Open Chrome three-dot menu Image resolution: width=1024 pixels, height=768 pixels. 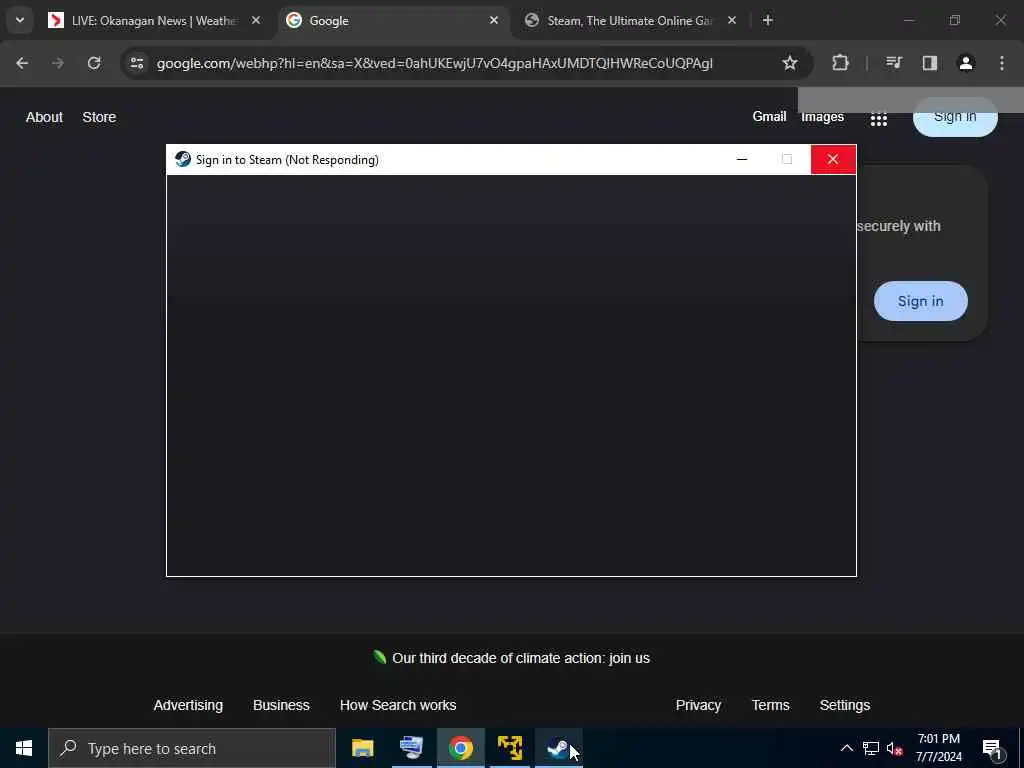click(x=1002, y=63)
